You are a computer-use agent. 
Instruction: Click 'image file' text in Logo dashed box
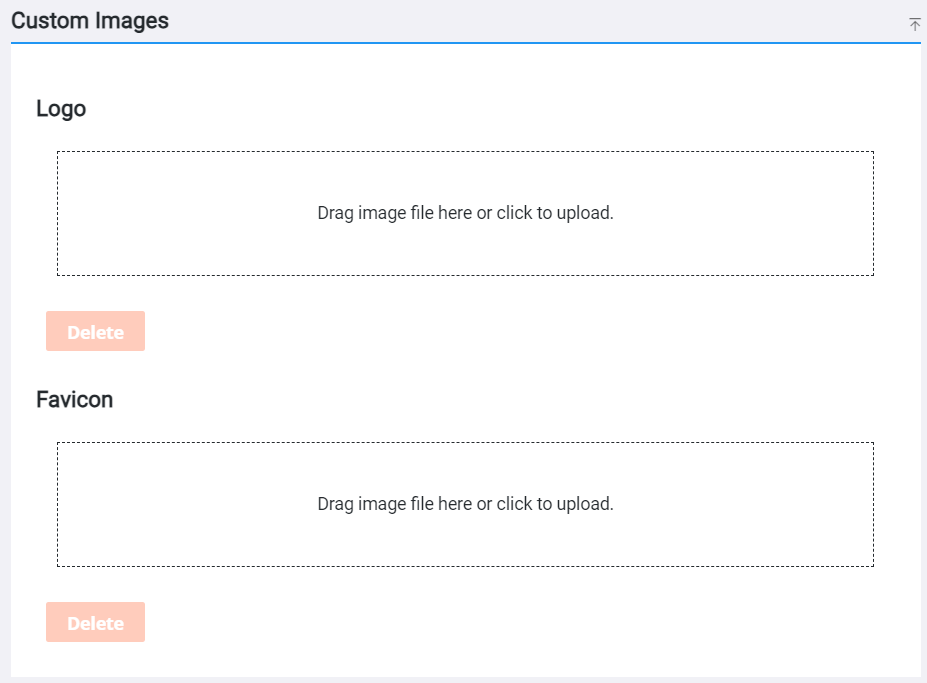396,213
